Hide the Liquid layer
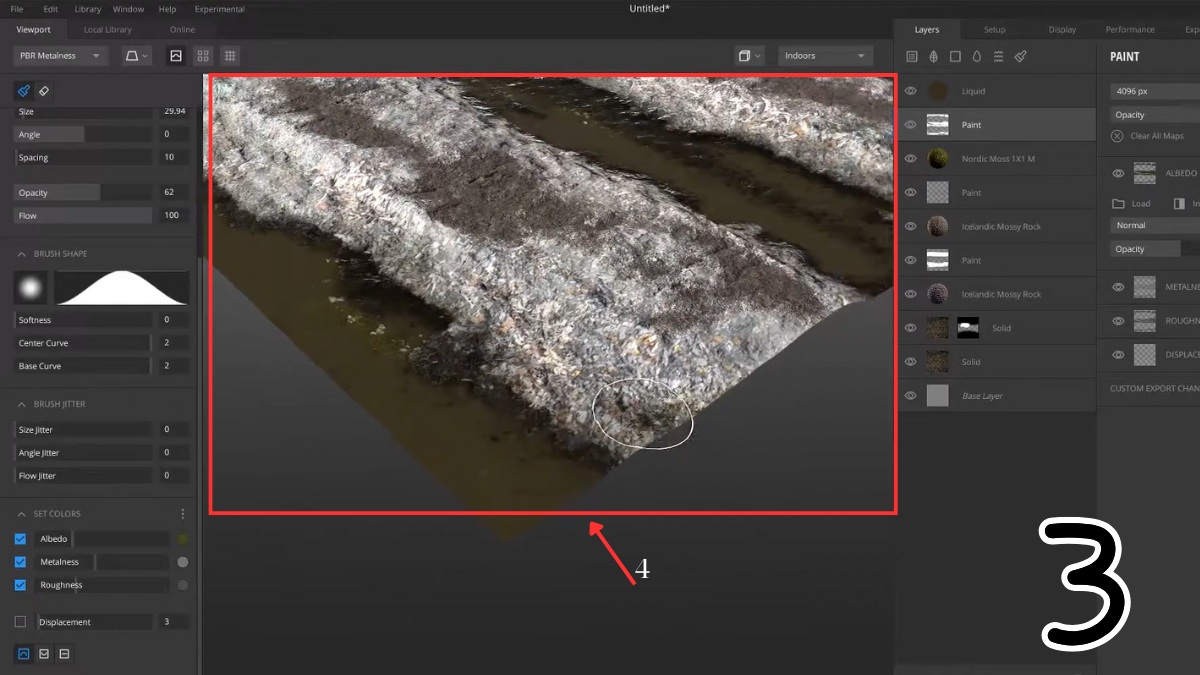The width and height of the screenshot is (1200, 675). click(911, 91)
